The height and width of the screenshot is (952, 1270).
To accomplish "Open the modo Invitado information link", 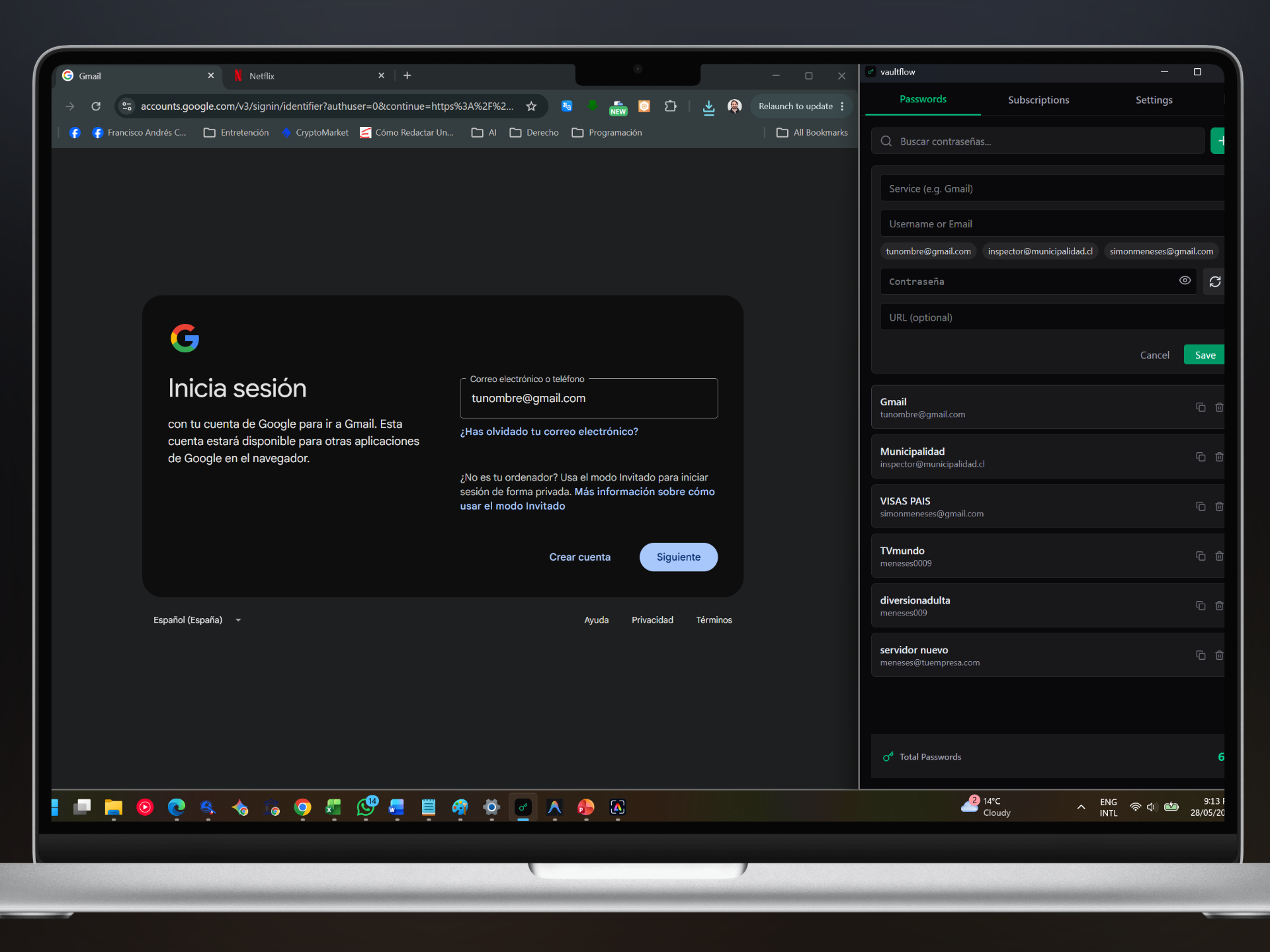I will tap(587, 498).
